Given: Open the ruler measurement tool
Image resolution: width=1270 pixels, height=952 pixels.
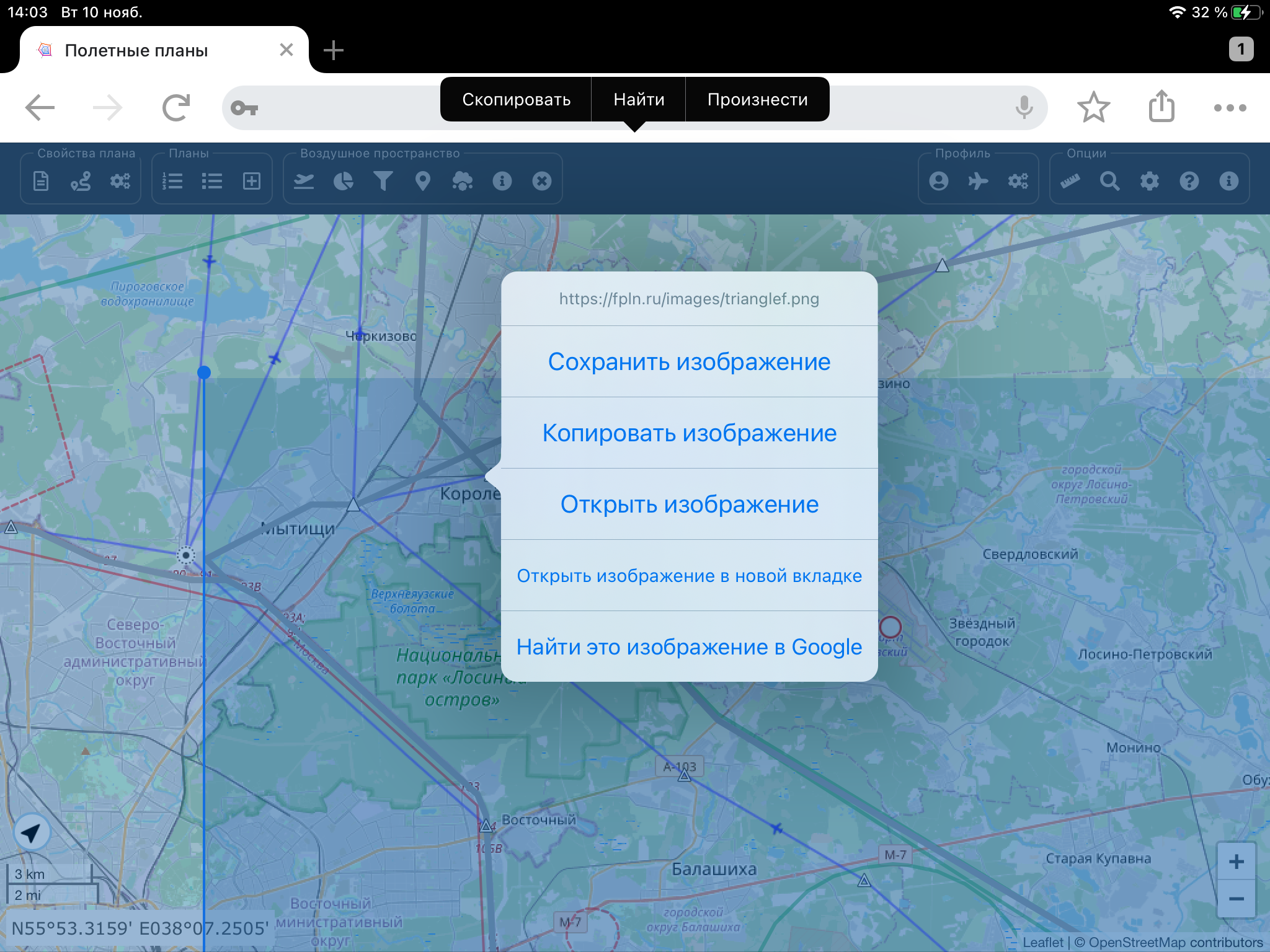Looking at the screenshot, I should coord(1070,181).
